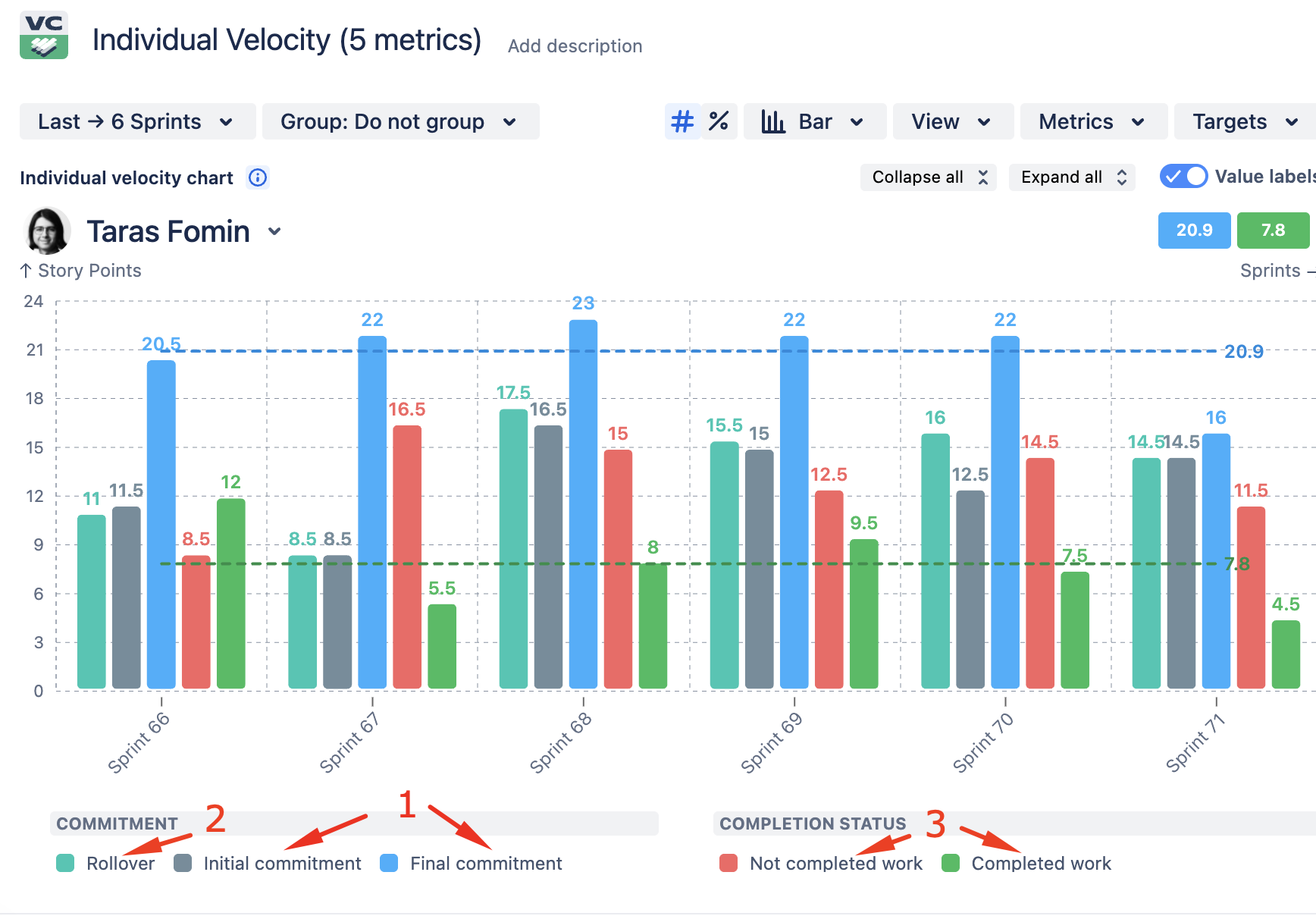Expand the chevron next to Taras Fomin
The height and width of the screenshot is (916, 1316).
pyautogui.click(x=274, y=231)
